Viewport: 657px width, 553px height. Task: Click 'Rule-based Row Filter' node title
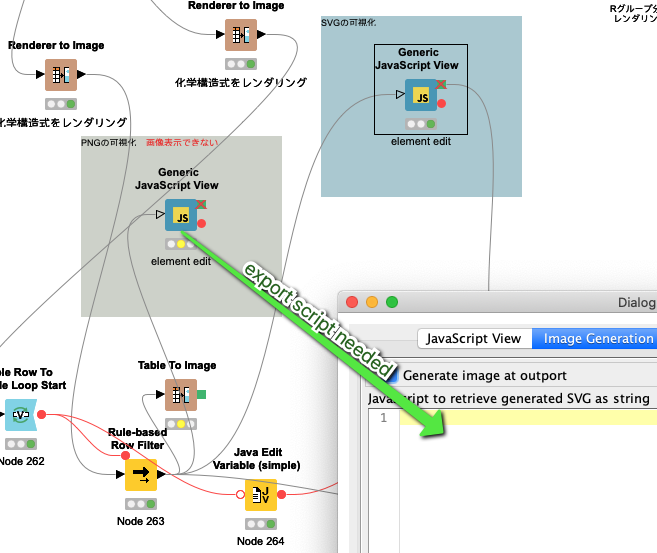tap(137, 439)
